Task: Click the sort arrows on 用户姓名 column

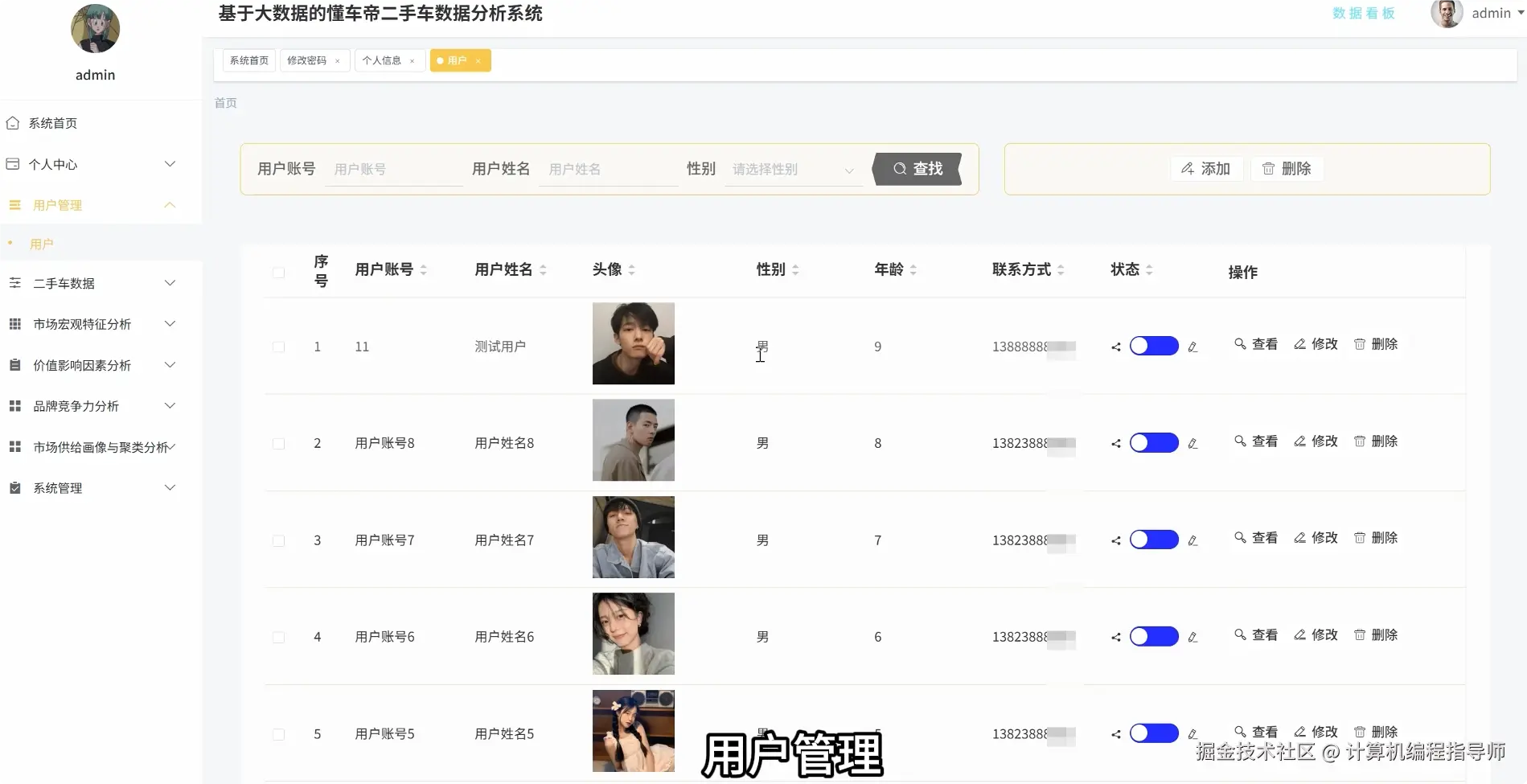Action: (x=543, y=270)
